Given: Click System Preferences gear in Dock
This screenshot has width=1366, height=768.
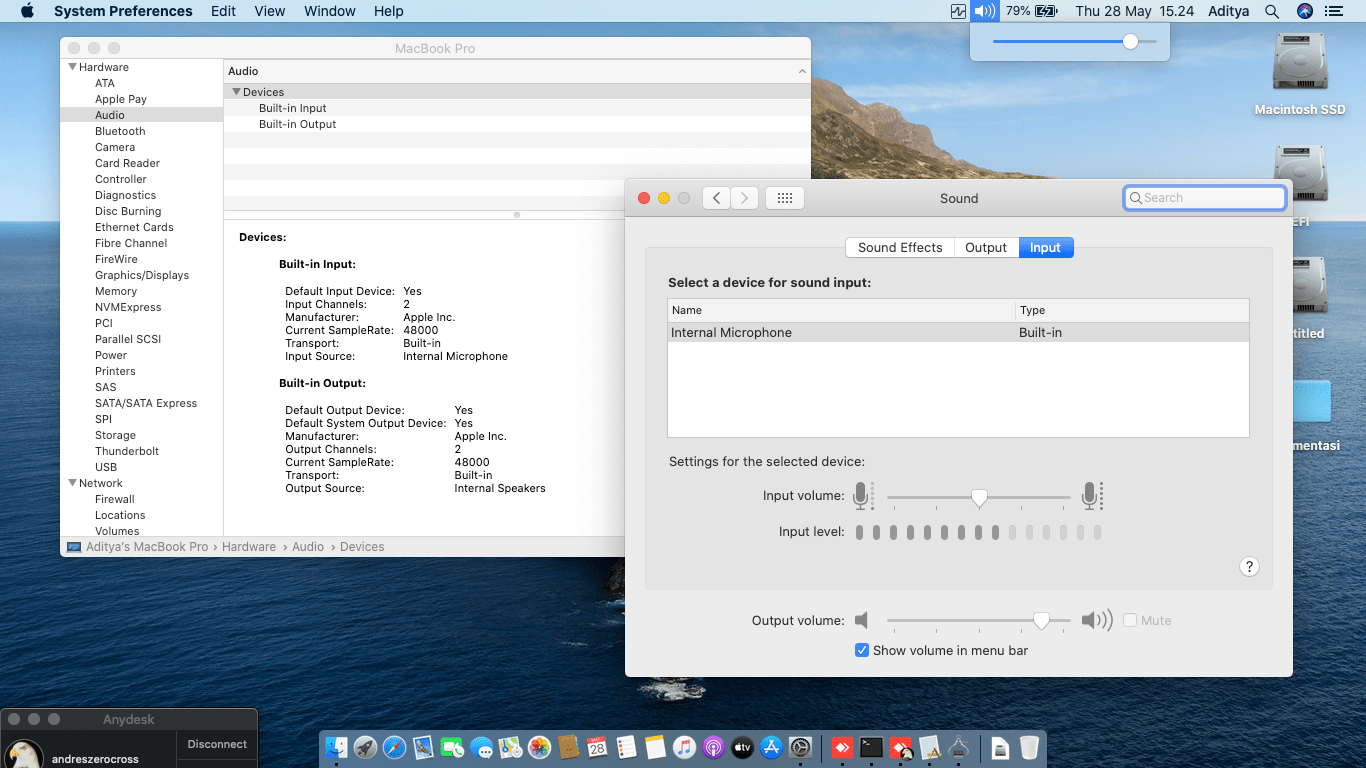Looking at the screenshot, I should click(x=800, y=747).
